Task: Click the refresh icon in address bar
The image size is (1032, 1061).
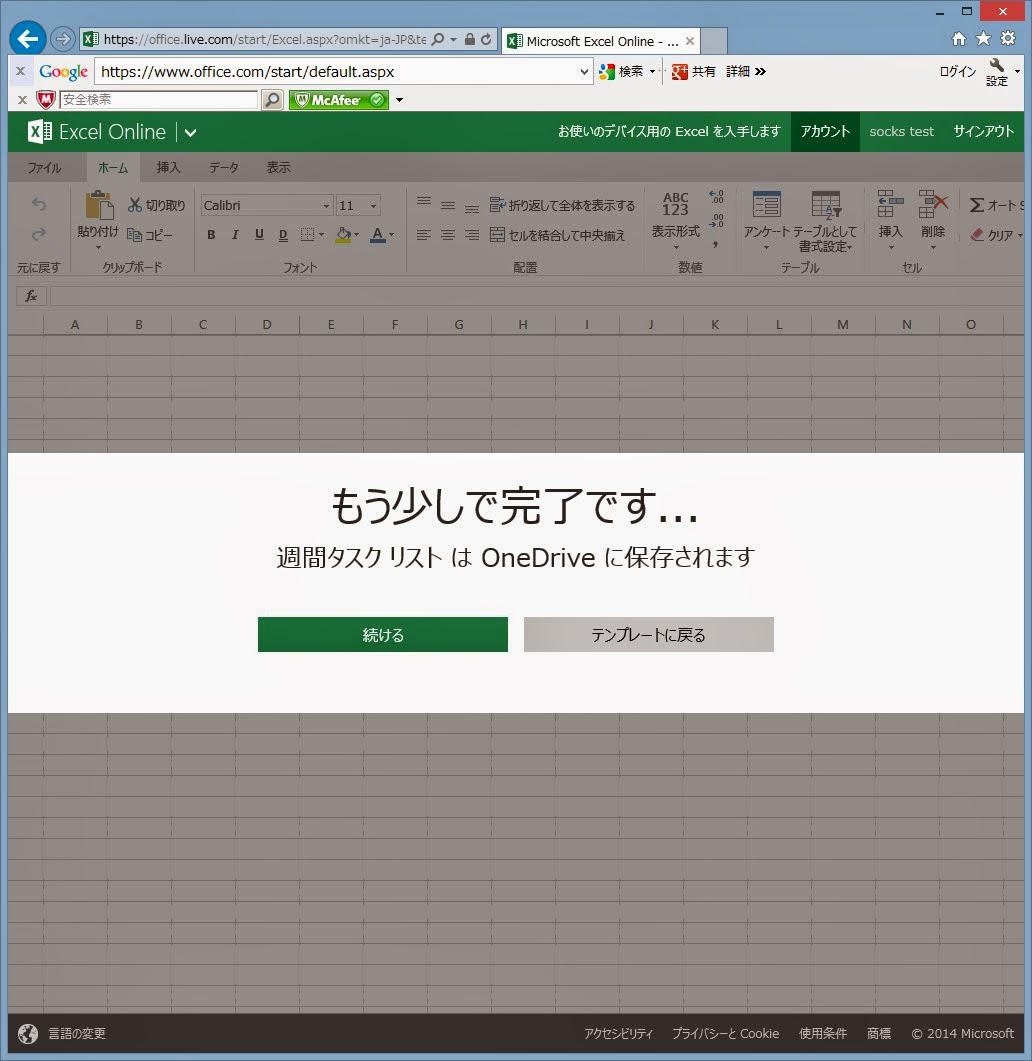Action: (x=486, y=39)
